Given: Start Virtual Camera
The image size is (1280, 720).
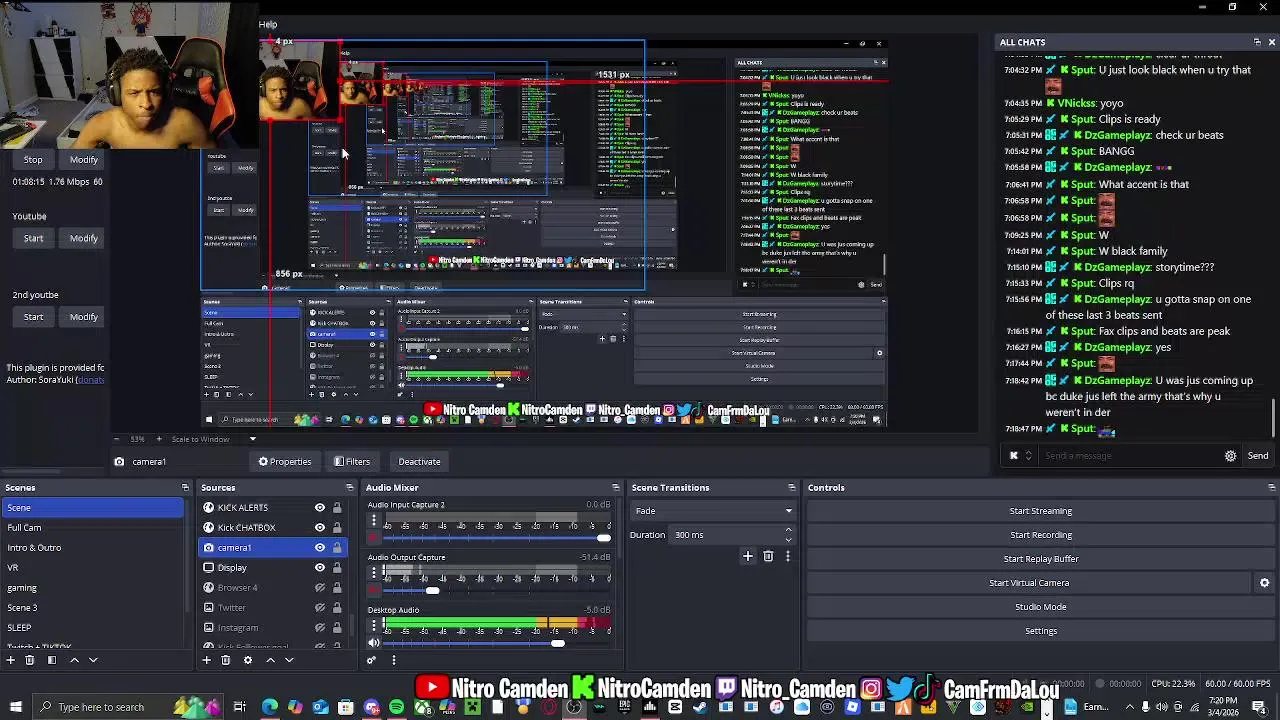Looking at the screenshot, I should tap(1029, 583).
